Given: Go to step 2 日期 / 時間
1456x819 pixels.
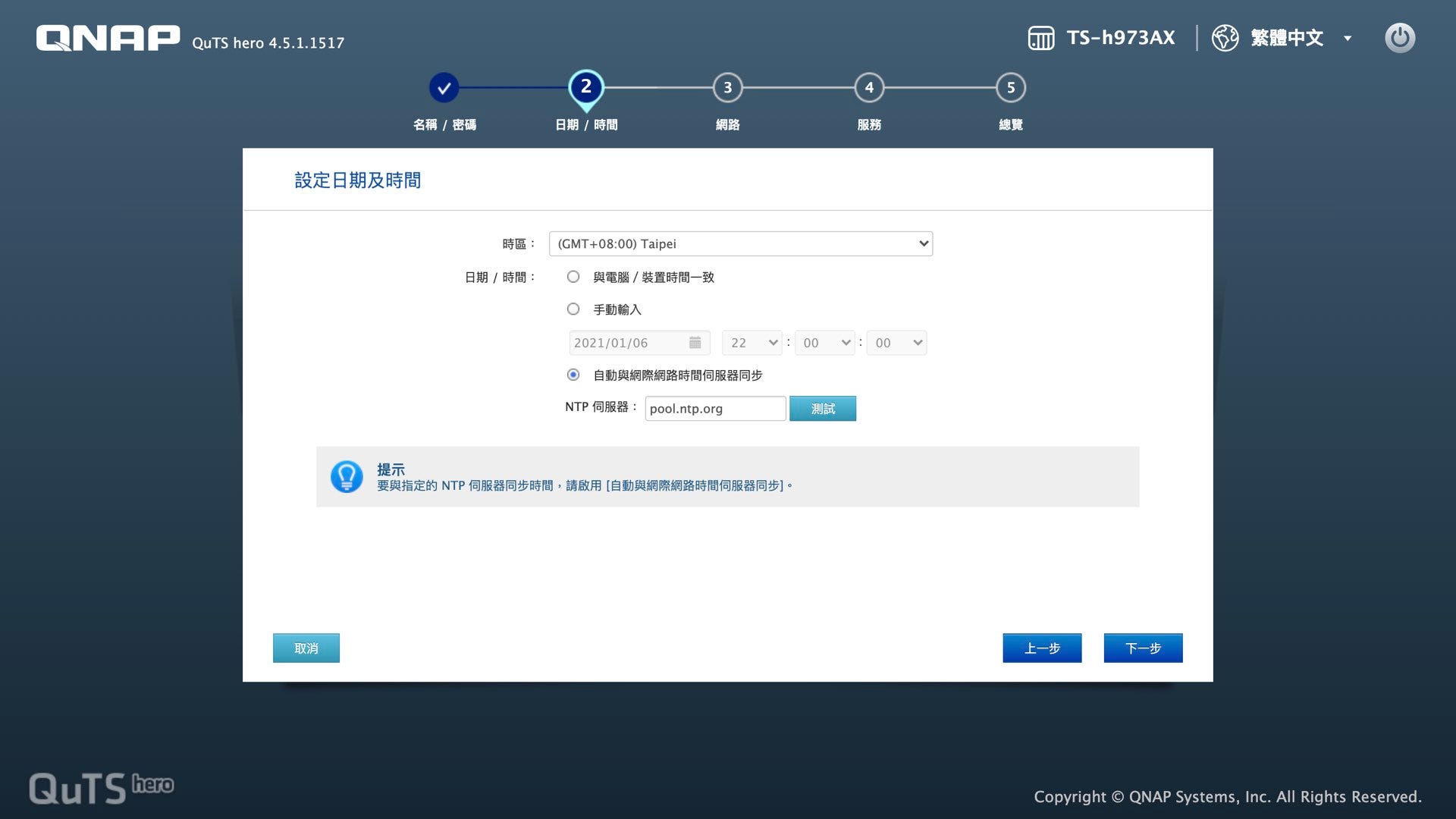Looking at the screenshot, I should pos(586,88).
